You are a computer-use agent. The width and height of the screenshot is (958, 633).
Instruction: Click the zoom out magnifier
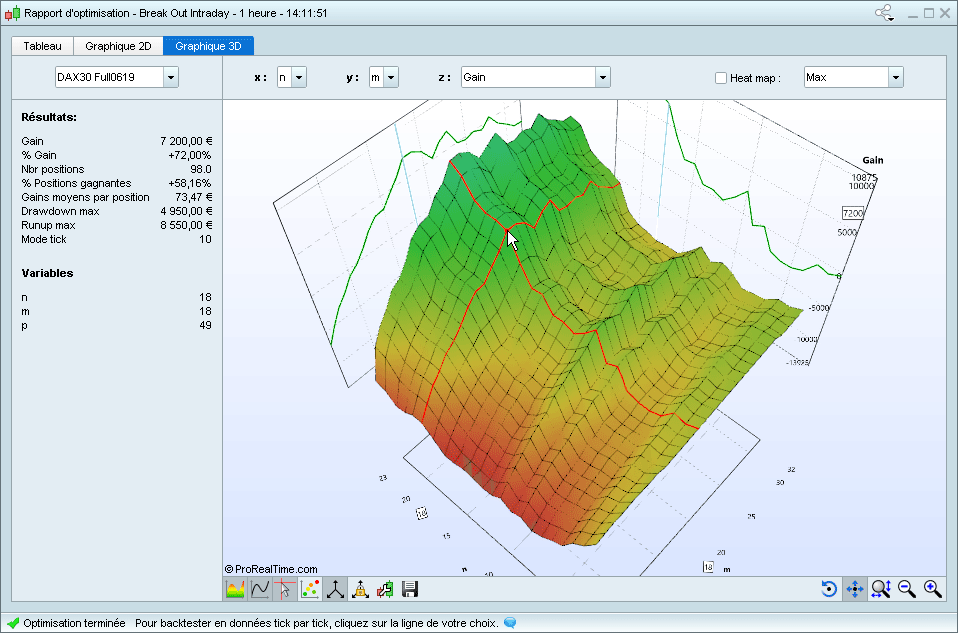(907, 589)
